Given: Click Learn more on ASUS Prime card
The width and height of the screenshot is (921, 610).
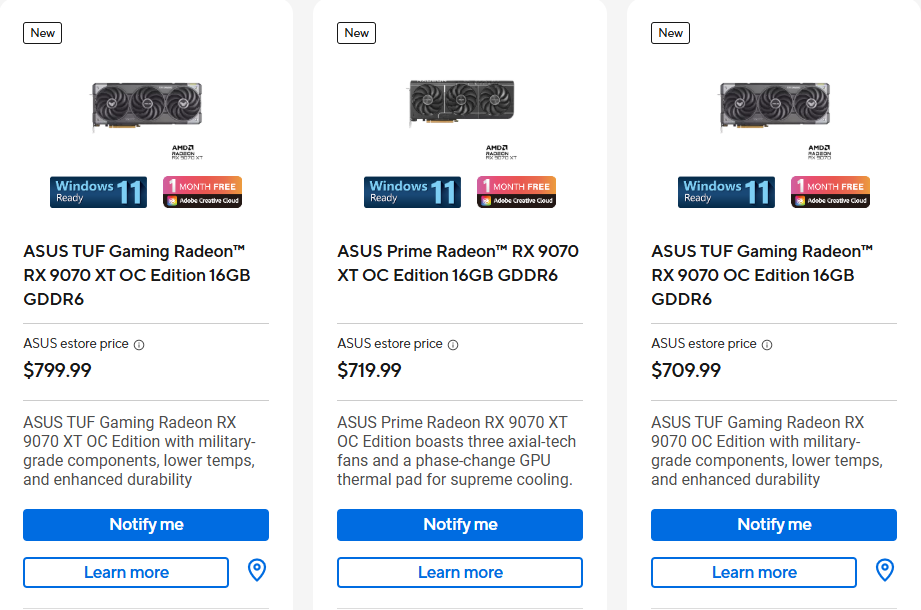Looking at the screenshot, I should (460, 572).
